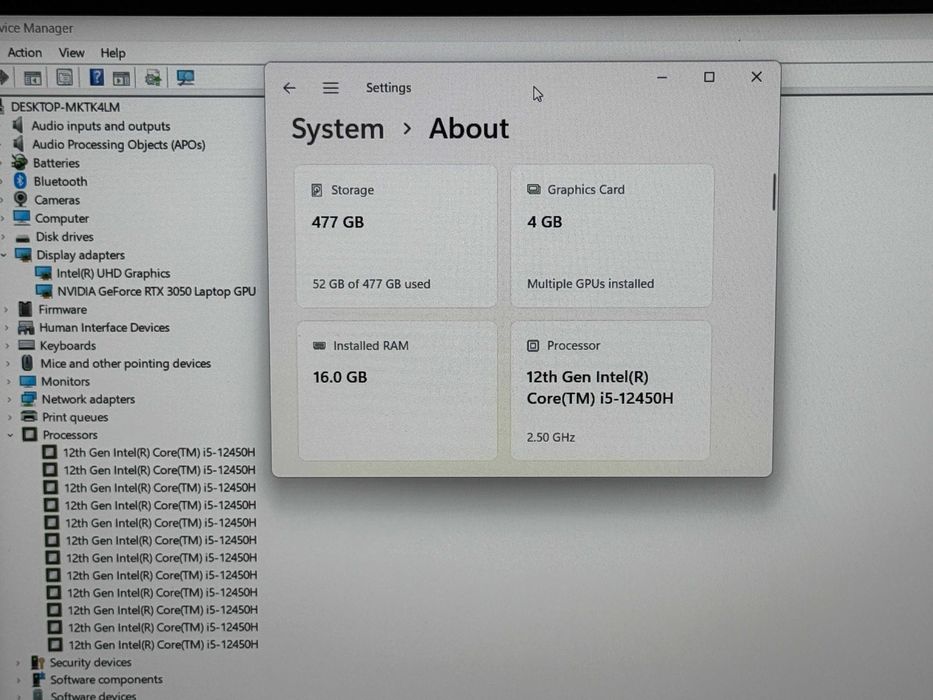Image resolution: width=933 pixels, height=700 pixels.
Task: Click the Show/Hide console tree toolbar icon
Action: coord(32,77)
